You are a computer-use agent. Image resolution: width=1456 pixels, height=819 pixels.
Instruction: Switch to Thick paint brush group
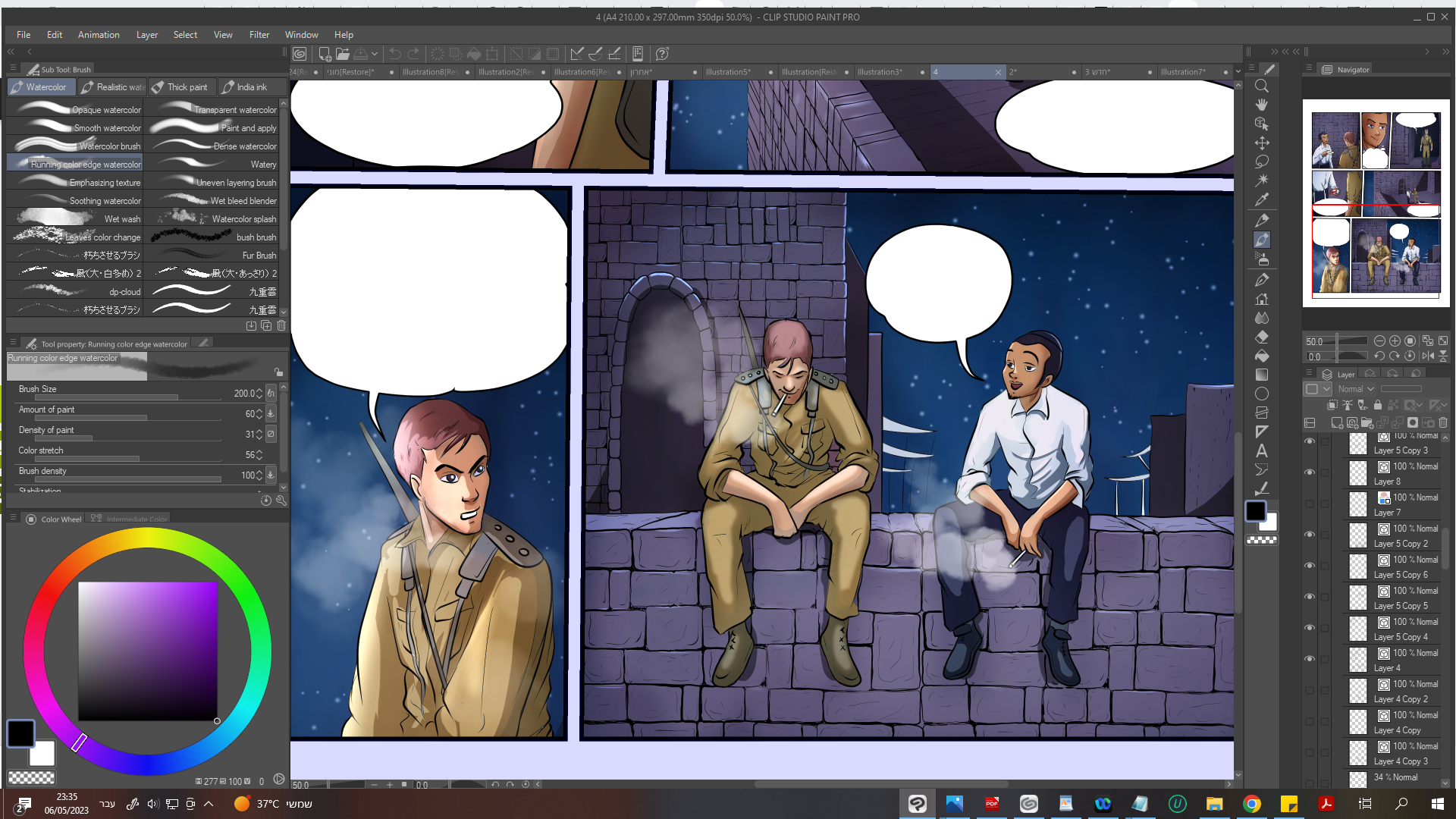click(181, 87)
